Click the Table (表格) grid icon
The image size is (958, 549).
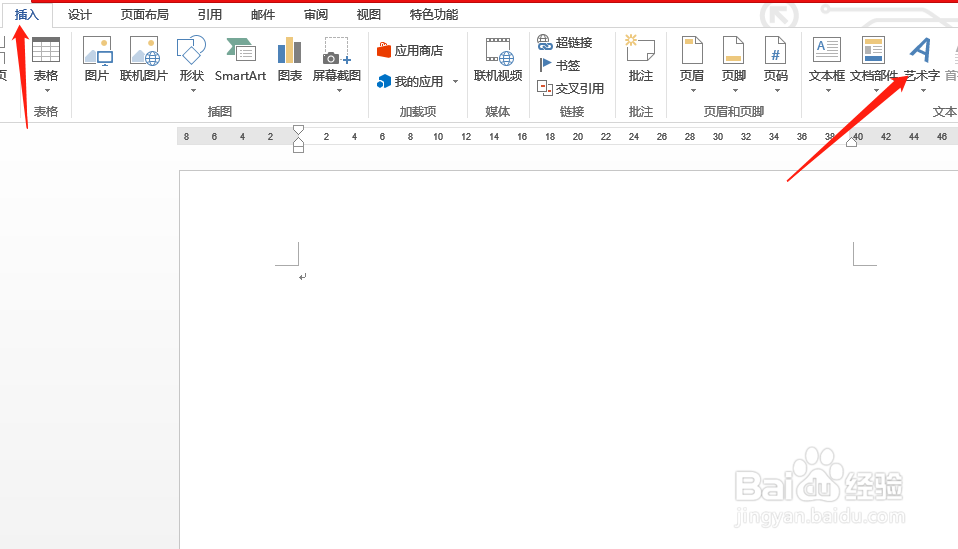[x=46, y=50]
